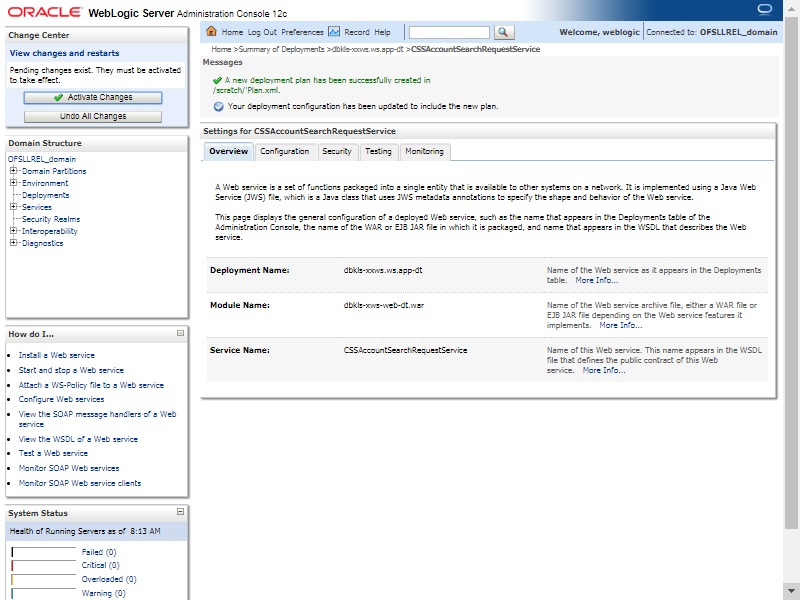Switch to the Security tab
The image size is (800, 600).
(x=337, y=152)
